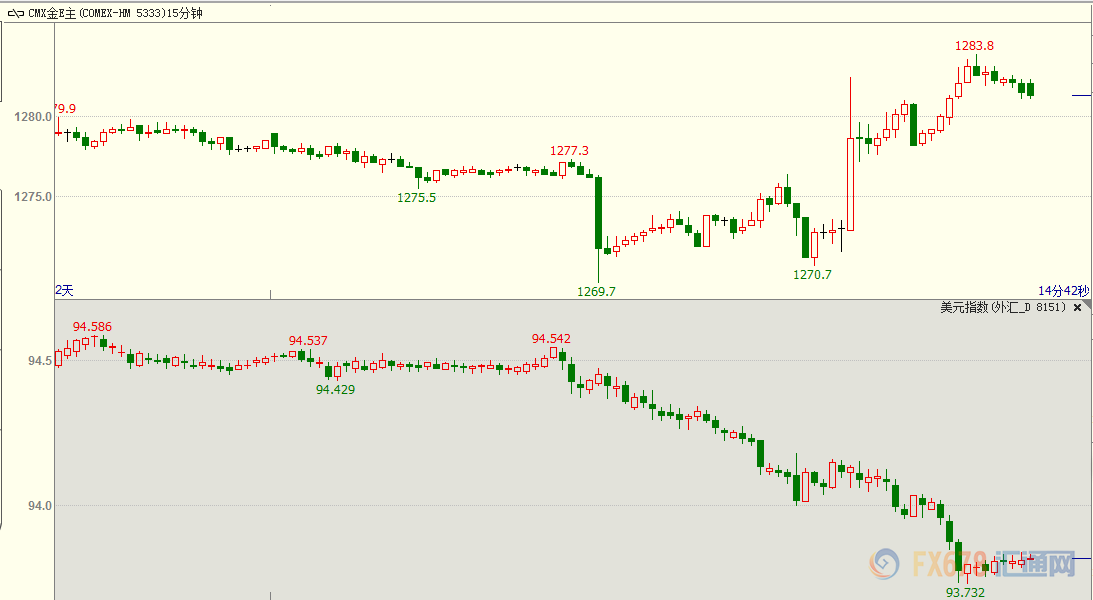
Task: Click the 94.5 axis label on index chart
Action: (x=38, y=360)
